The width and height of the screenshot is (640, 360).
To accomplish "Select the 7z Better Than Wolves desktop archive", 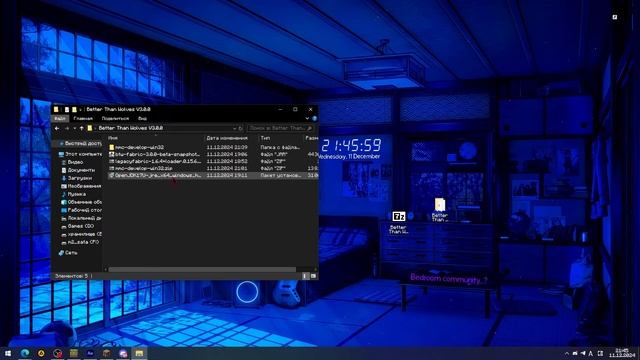I will coord(398,222).
